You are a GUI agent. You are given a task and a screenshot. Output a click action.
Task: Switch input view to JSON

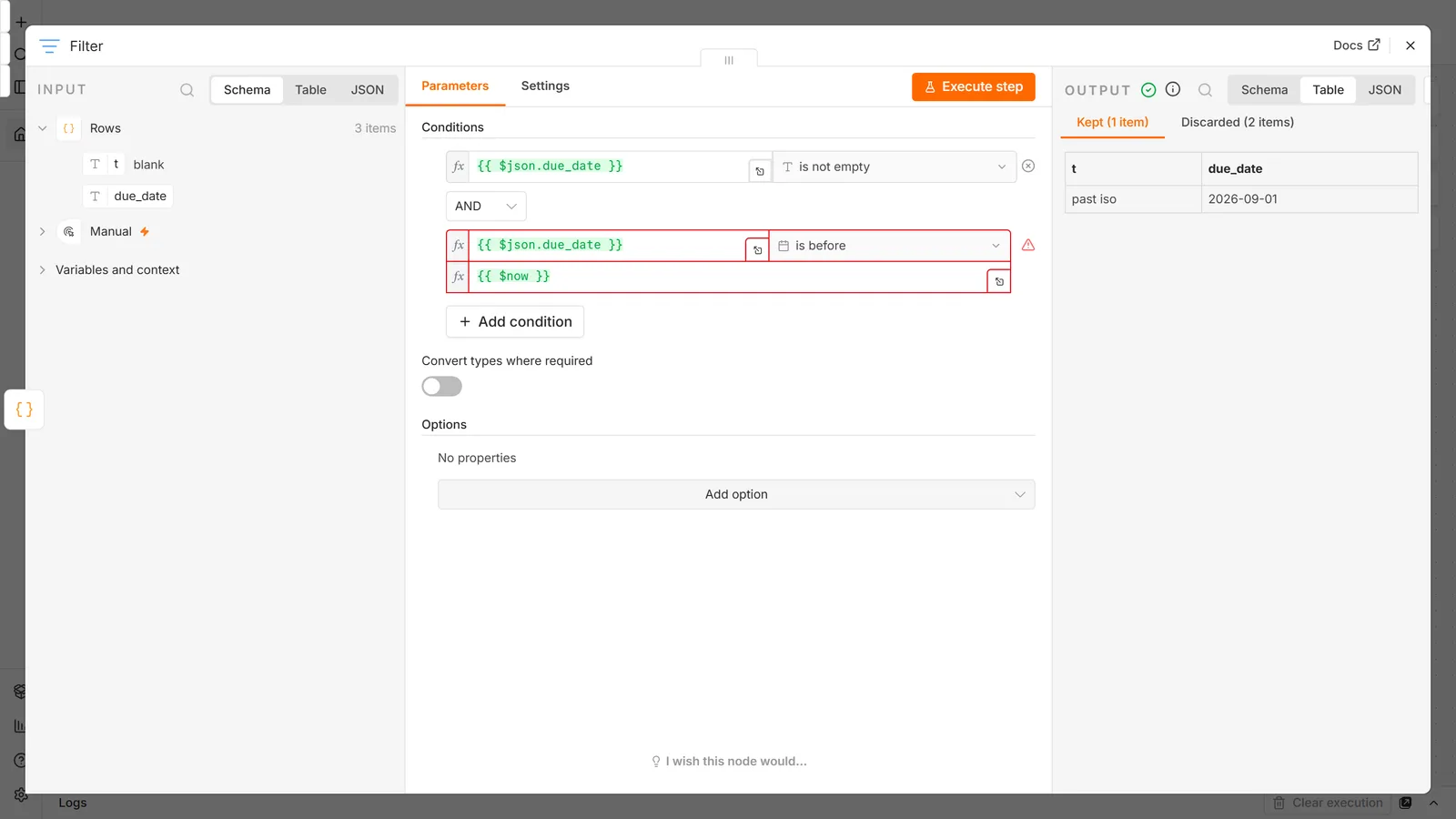point(368,90)
